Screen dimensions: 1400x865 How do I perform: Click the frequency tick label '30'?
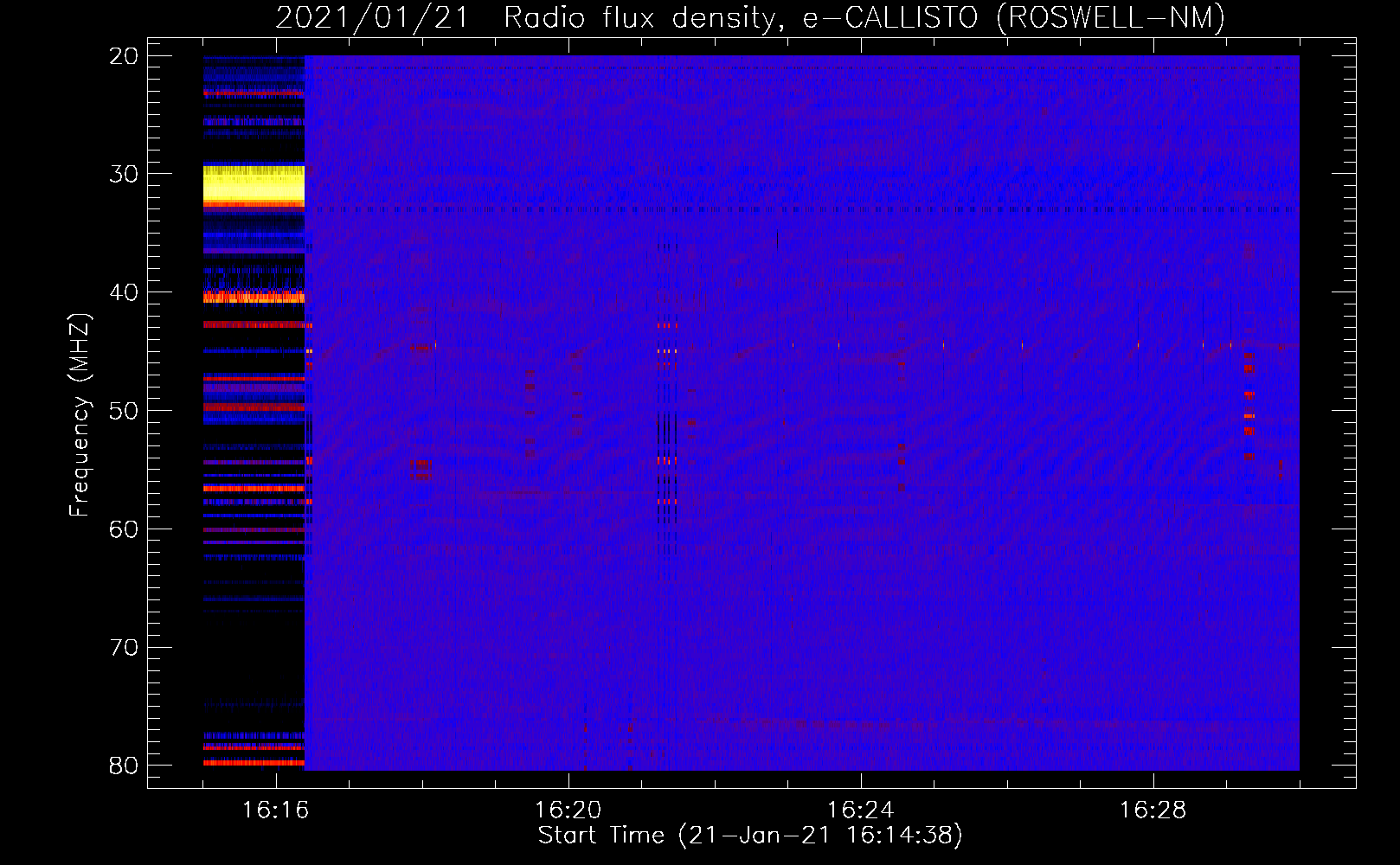pos(124,174)
